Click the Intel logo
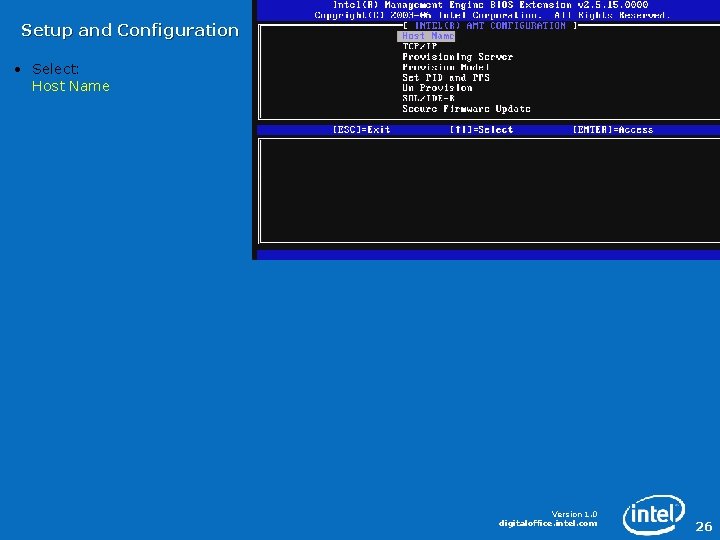 pyautogui.click(x=654, y=515)
